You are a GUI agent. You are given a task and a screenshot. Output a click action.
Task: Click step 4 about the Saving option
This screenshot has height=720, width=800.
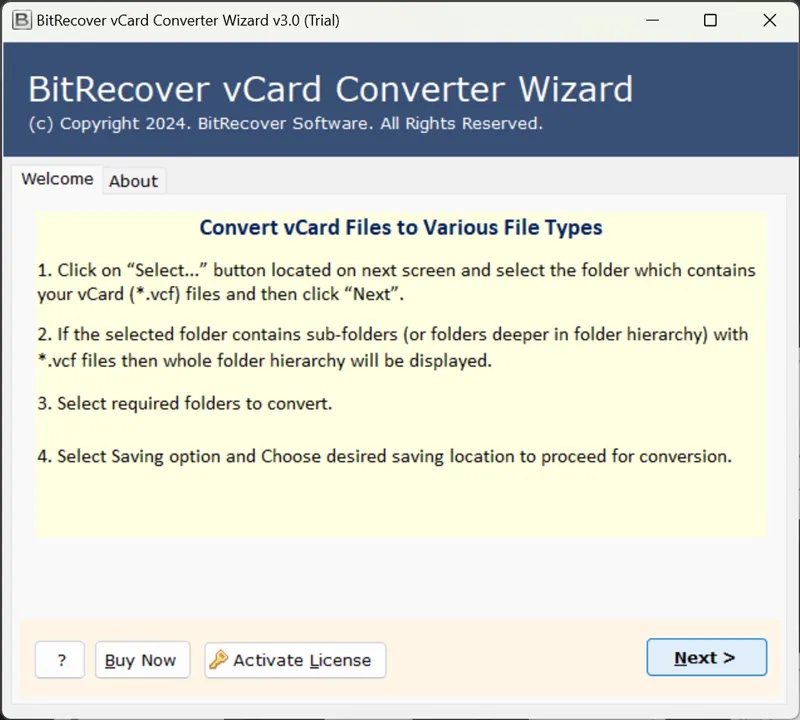click(x=385, y=456)
